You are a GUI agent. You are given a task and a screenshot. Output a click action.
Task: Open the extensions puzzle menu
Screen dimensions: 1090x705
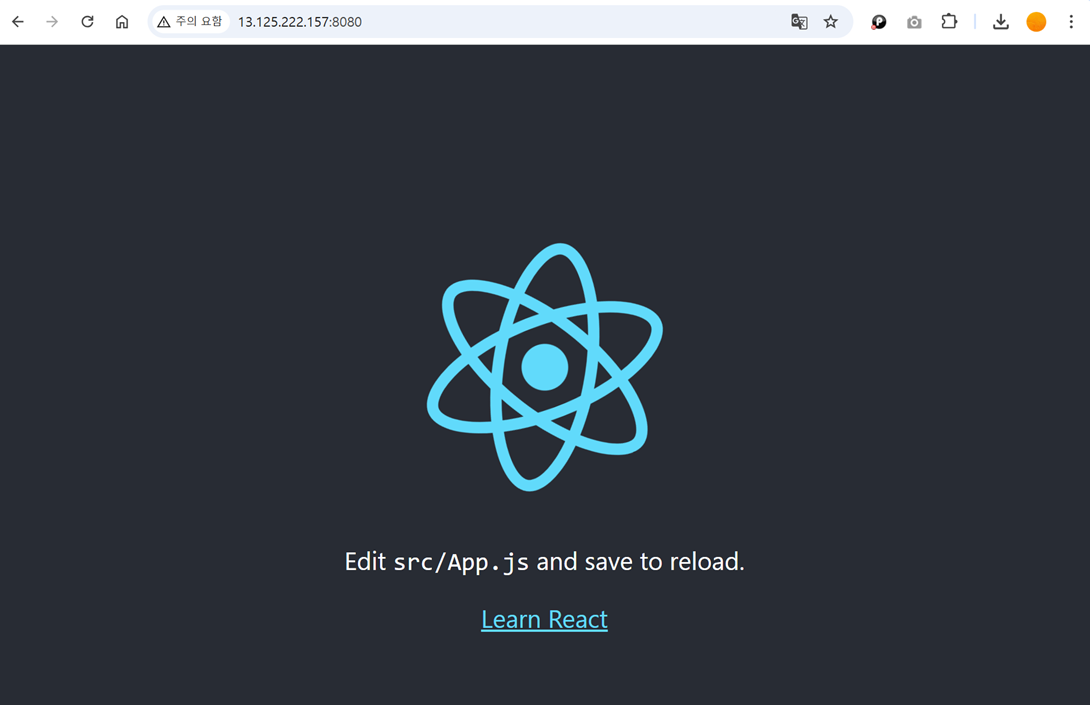949,22
